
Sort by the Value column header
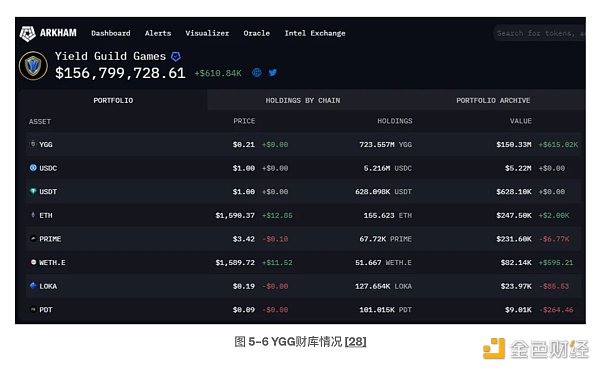click(x=520, y=121)
